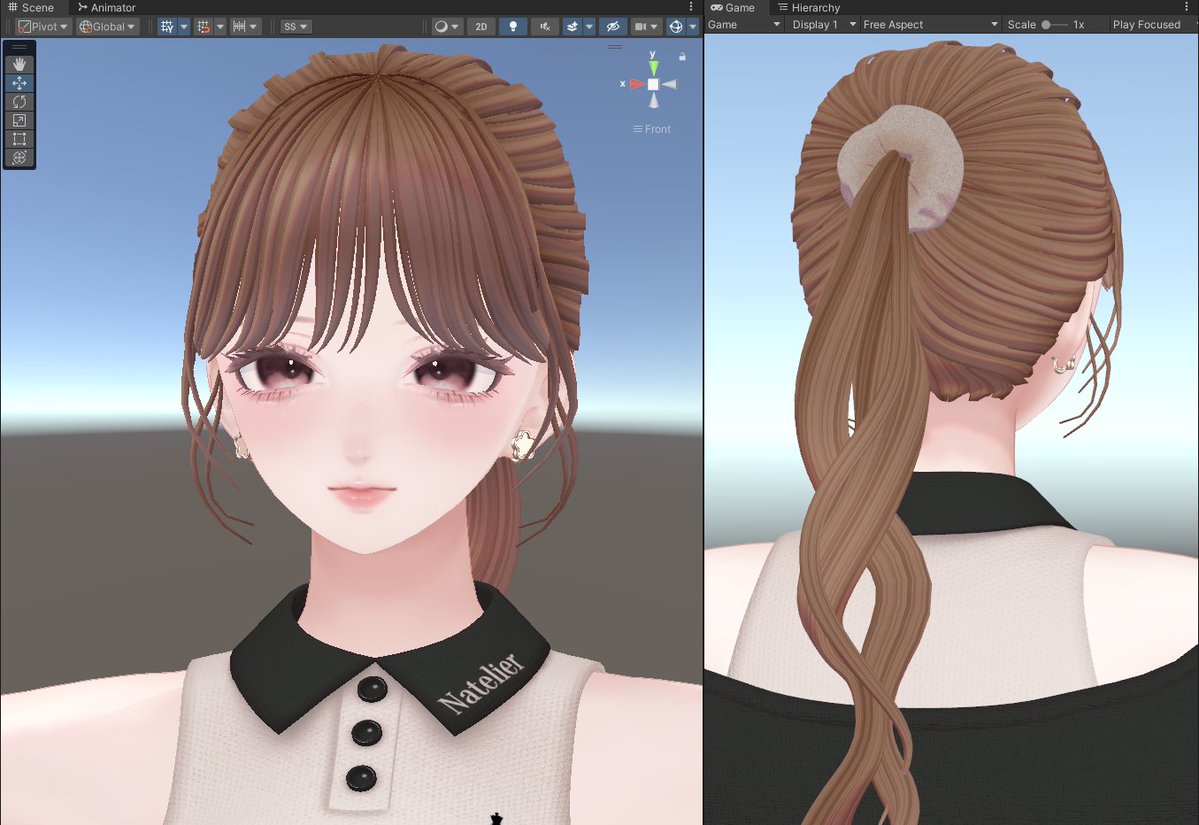Toggle 2D view mode

coord(481,27)
